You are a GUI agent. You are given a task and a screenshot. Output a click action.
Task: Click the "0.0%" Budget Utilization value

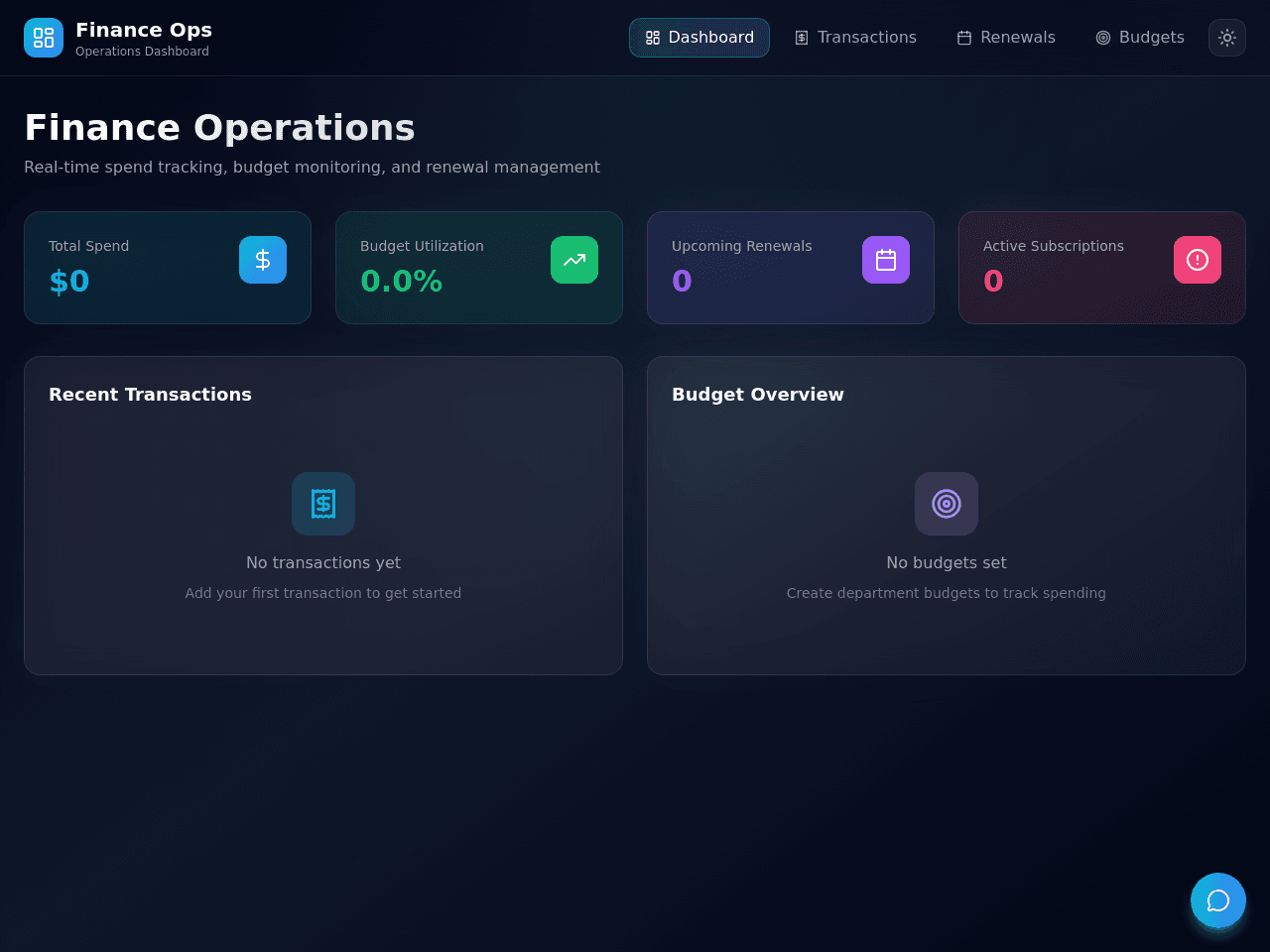click(401, 282)
